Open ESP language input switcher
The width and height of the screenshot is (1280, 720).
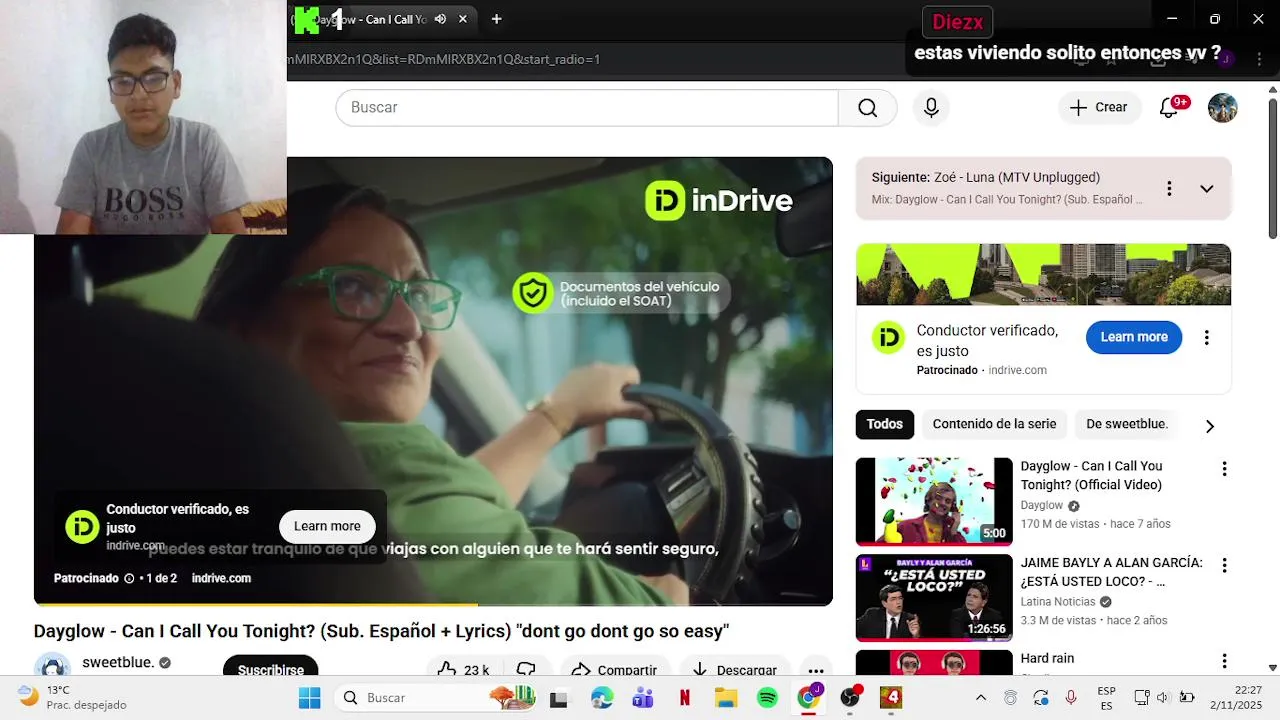coord(1106,697)
